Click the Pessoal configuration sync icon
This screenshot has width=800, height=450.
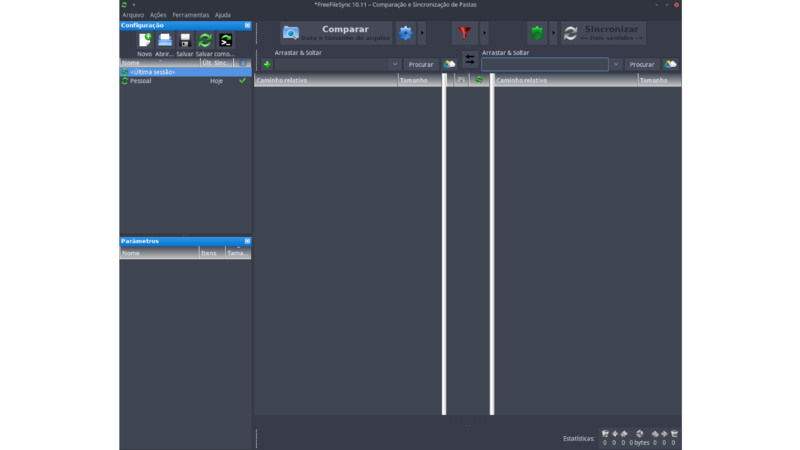[x=125, y=81]
